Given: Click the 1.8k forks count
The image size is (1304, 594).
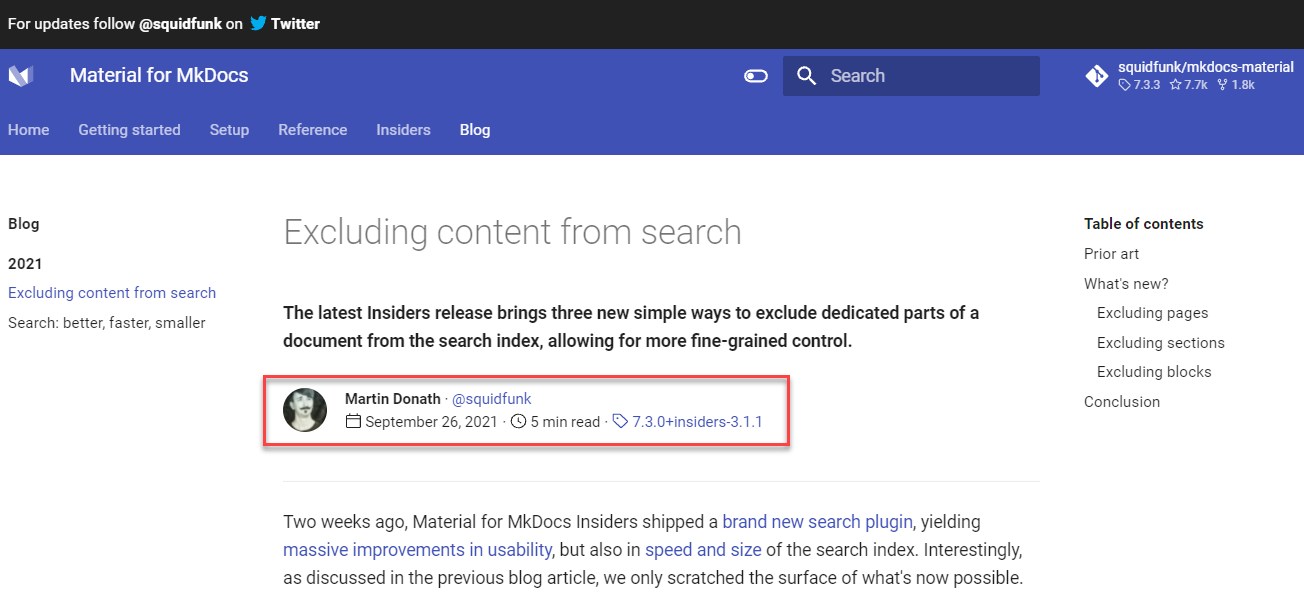Looking at the screenshot, I should pyautogui.click(x=1243, y=85).
